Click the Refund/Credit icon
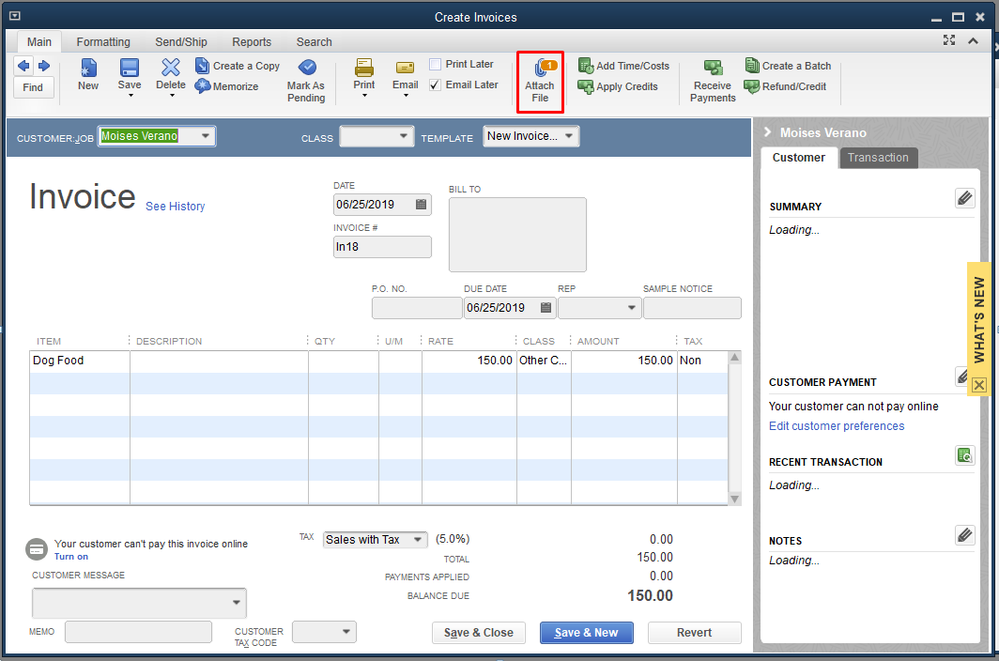Image resolution: width=999 pixels, height=661 pixels. [752, 87]
